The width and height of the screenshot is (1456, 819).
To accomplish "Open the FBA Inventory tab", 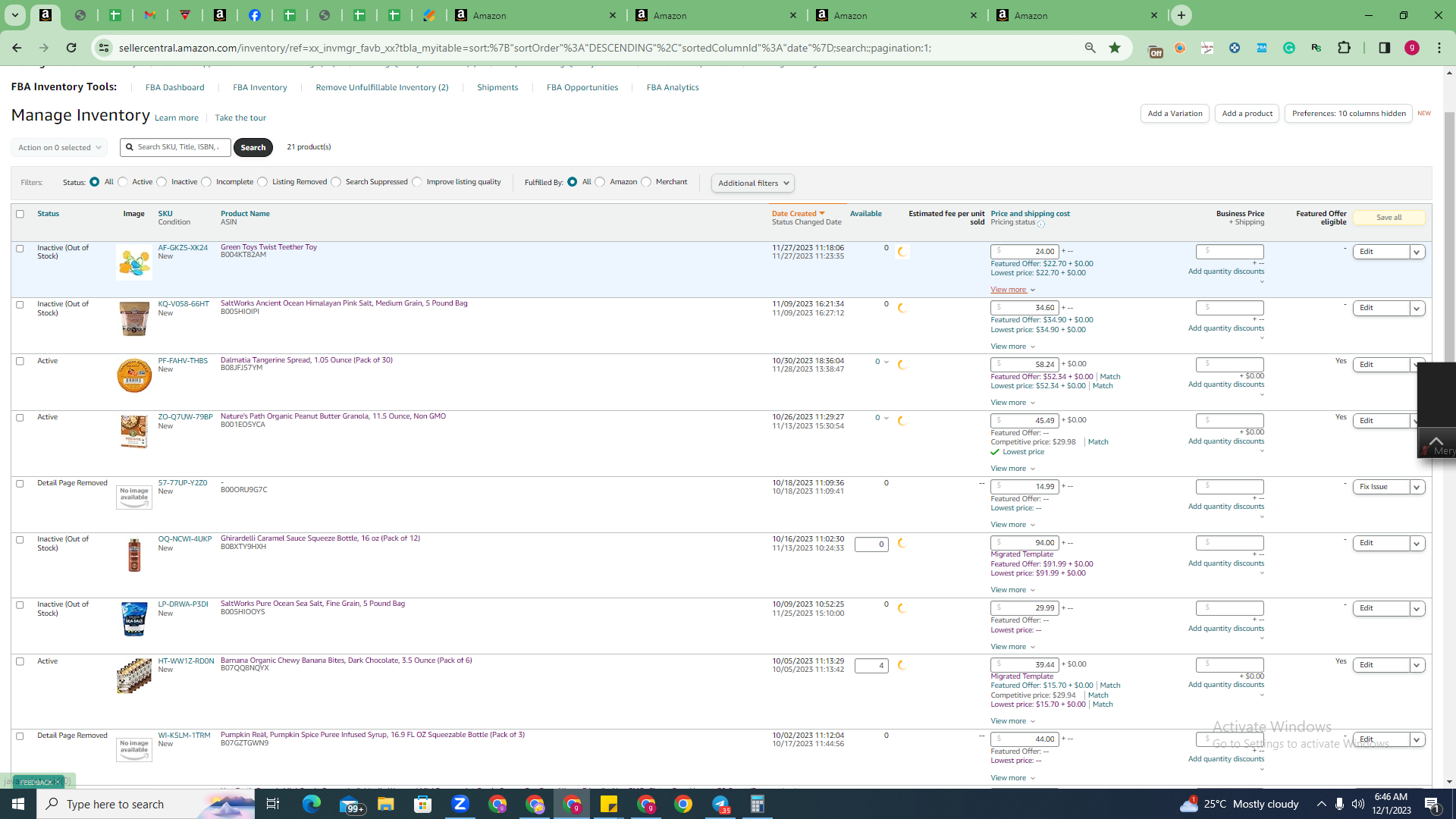I will [x=260, y=87].
